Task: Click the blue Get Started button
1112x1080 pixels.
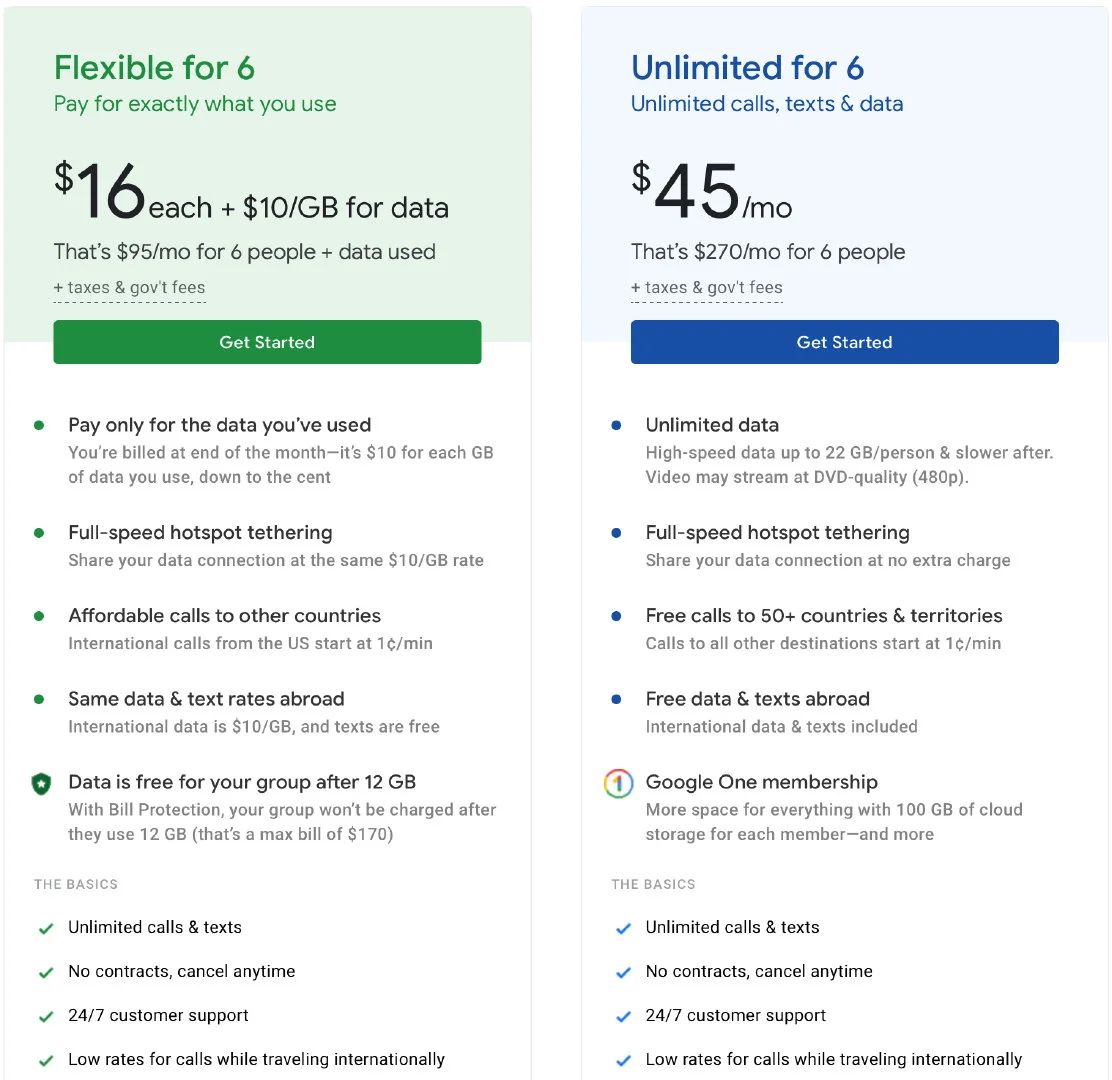Action: 845,342
